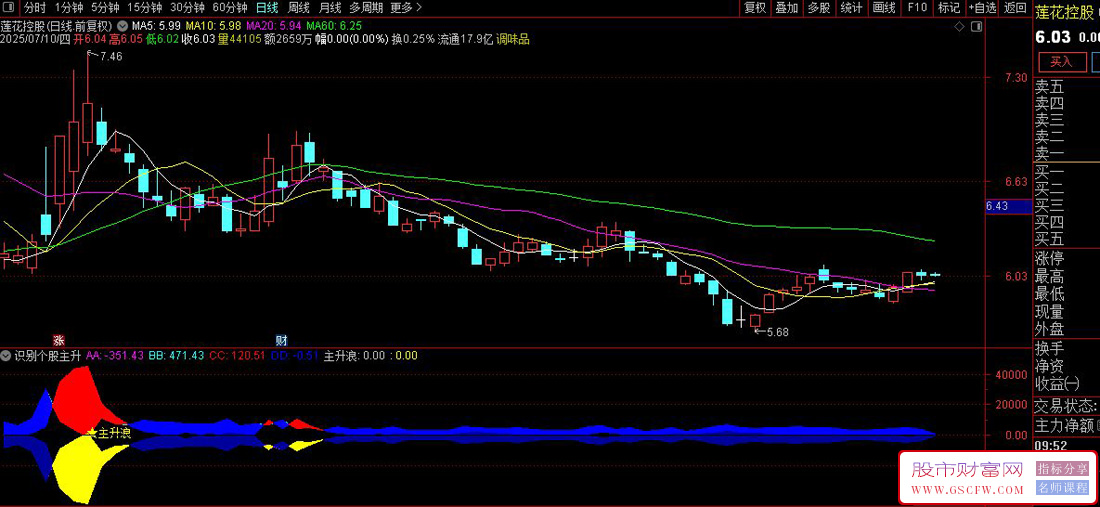
Task: Click the blue 财 event marker
Action: (281, 340)
